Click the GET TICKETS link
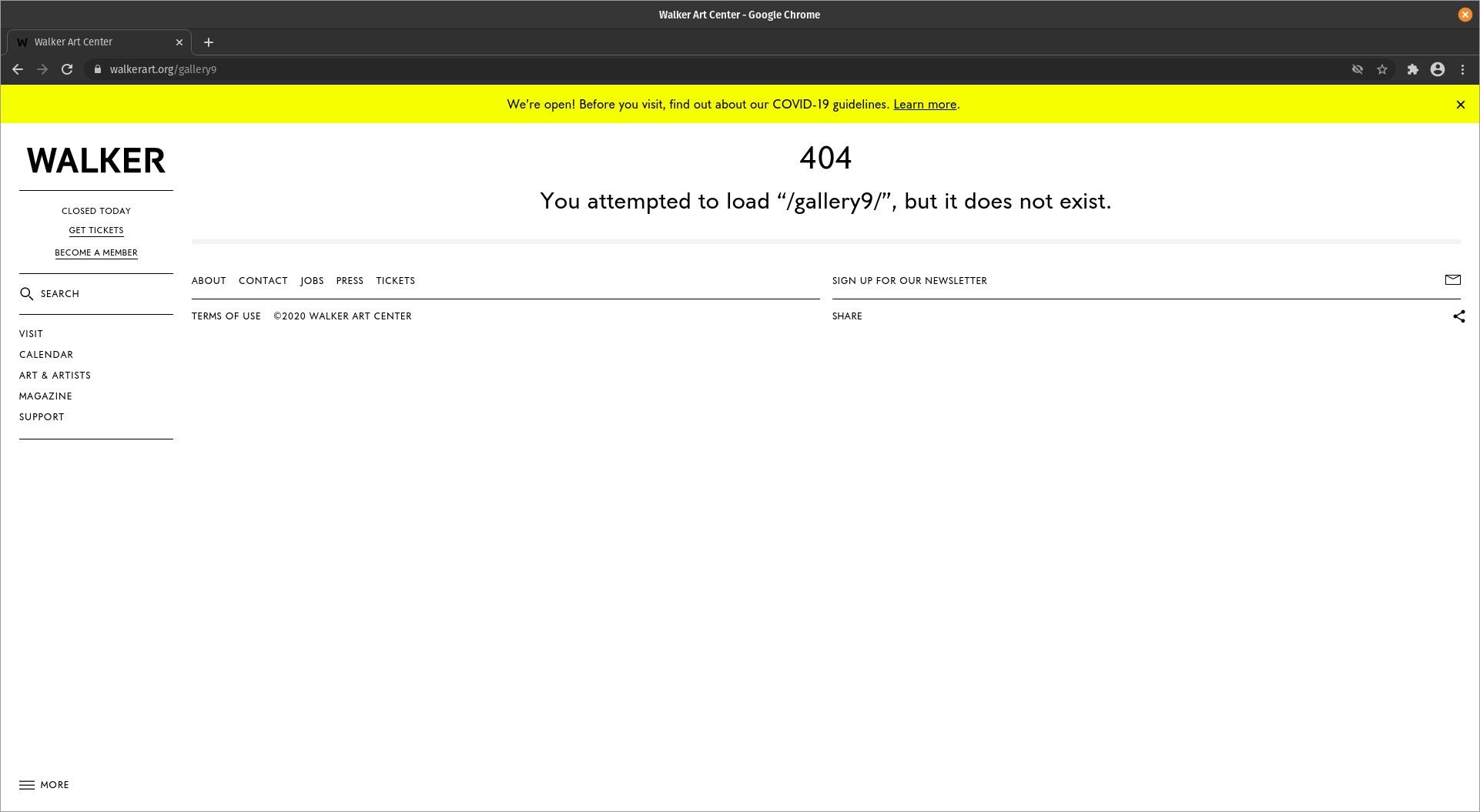The image size is (1480, 812). [x=96, y=230]
